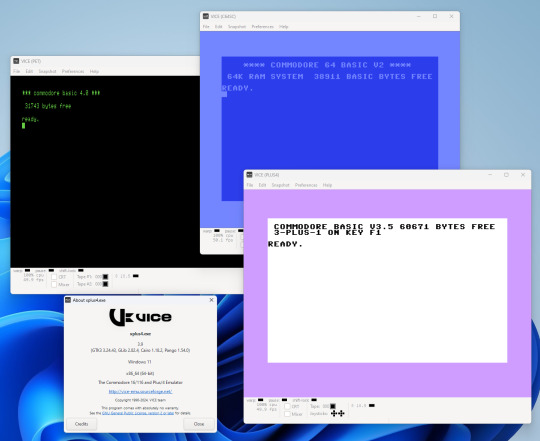The height and width of the screenshot is (441, 540).
Task: Click the shift-lock LED in the PLUS4 window
Action: [314, 400]
